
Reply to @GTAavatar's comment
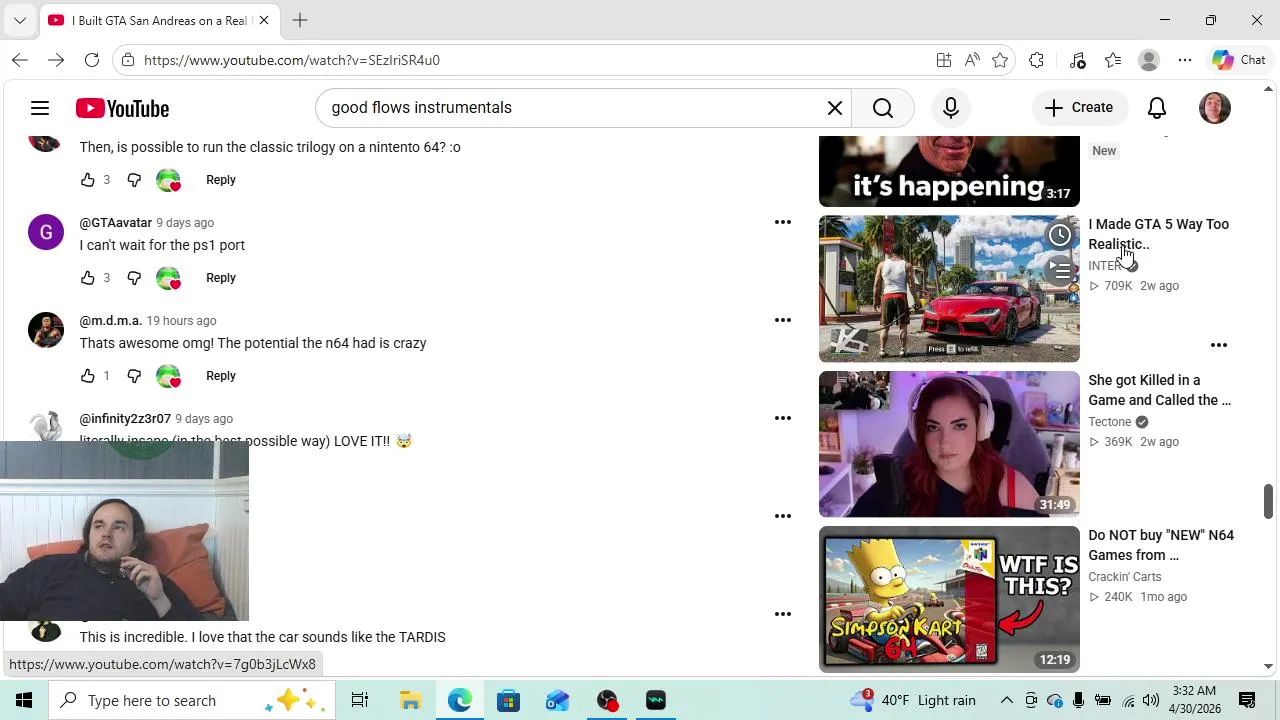point(221,278)
